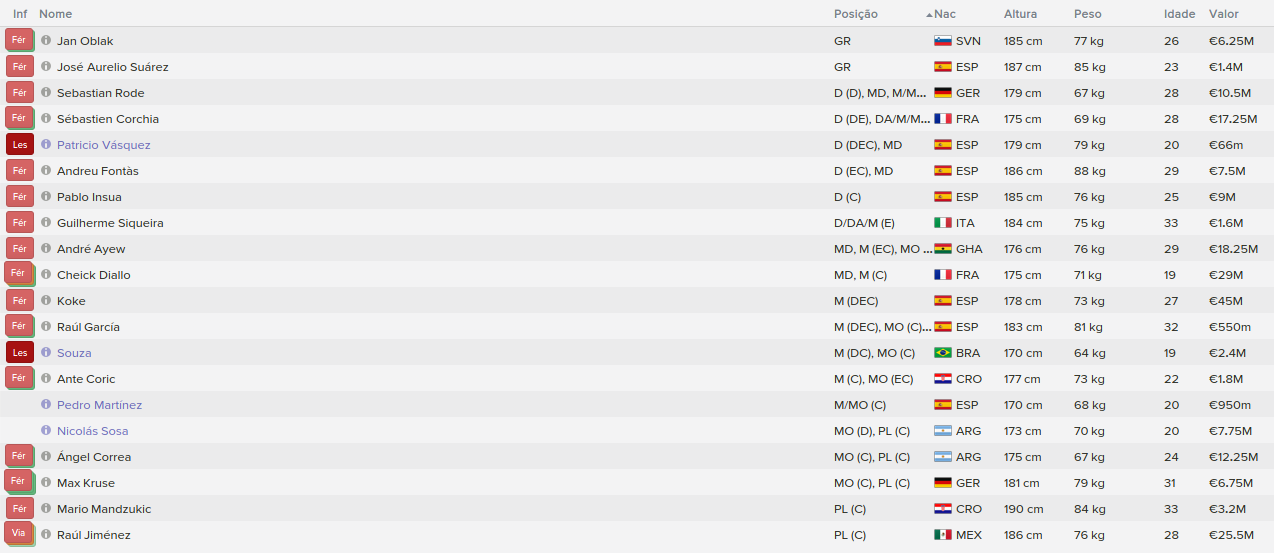
Task: Sort table by Nac column header
Action: pos(945,14)
